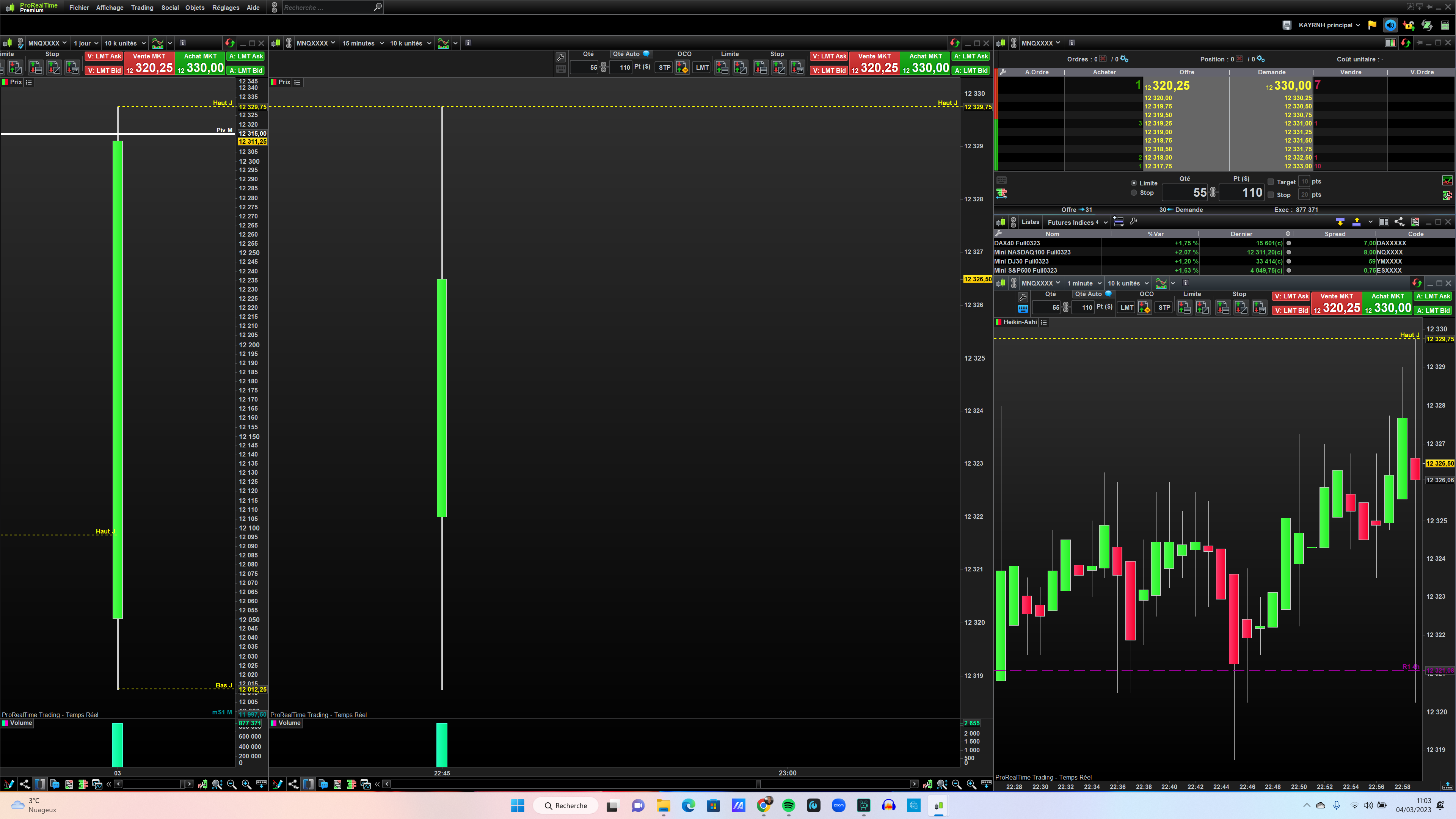Click zoom out magnifier on daily chart
Image resolution: width=1456 pixels, height=819 pixels.
[232, 784]
